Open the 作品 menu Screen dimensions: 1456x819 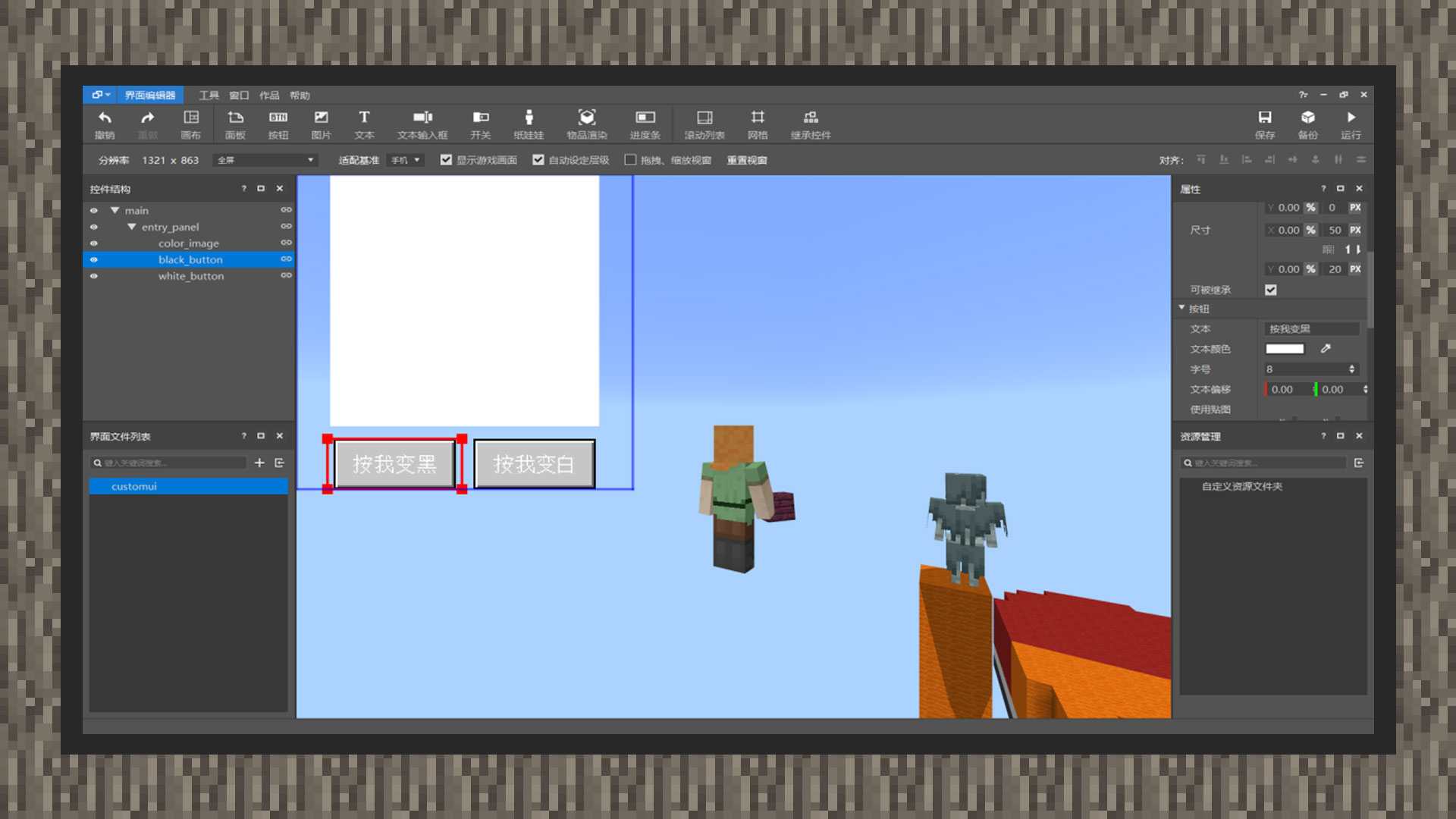[269, 96]
